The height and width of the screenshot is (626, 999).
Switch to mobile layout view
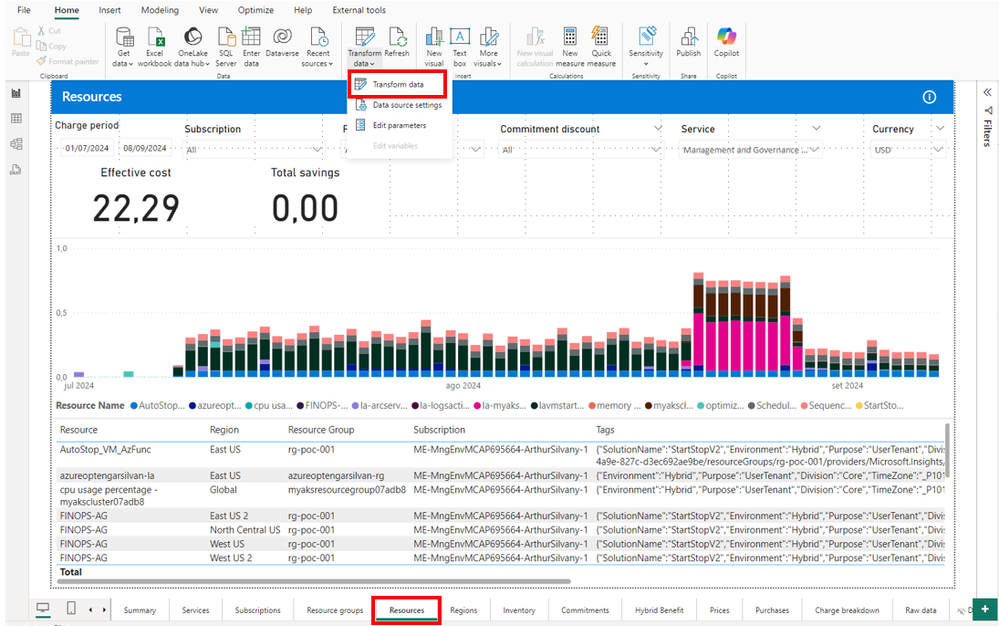[x=71, y=609]
